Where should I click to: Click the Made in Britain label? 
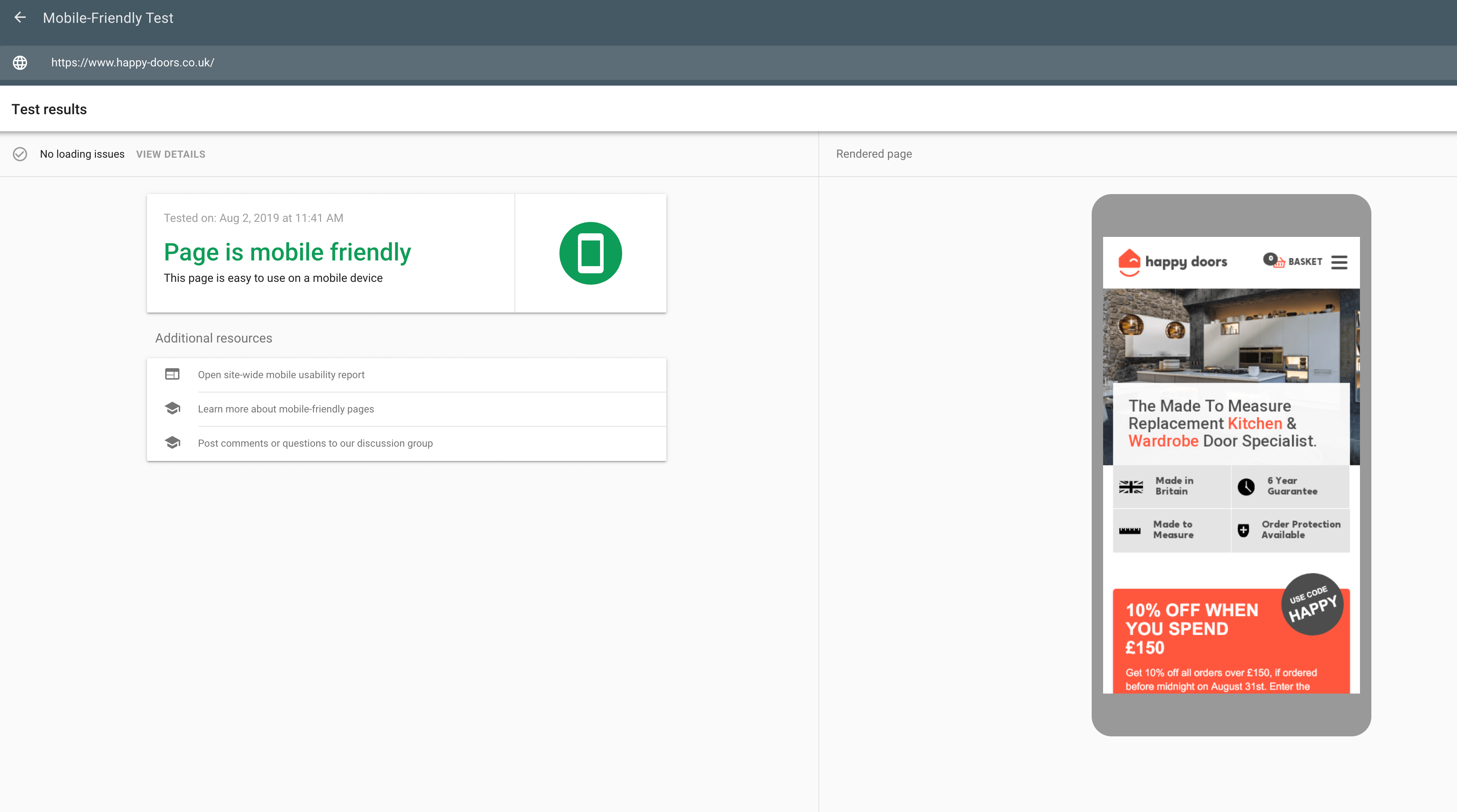click(x=1174, y=486)
